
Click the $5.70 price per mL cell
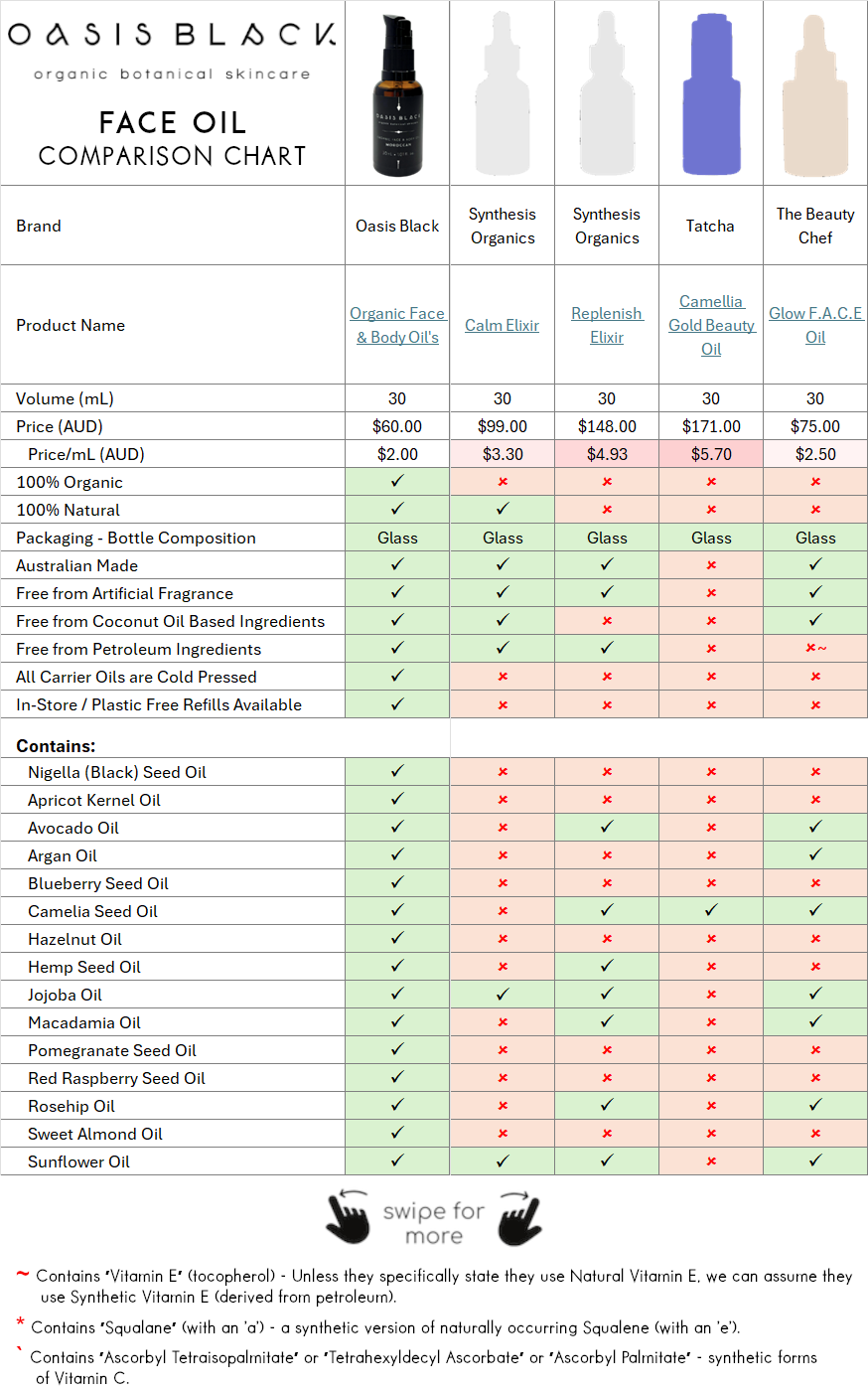pos(711,454)
